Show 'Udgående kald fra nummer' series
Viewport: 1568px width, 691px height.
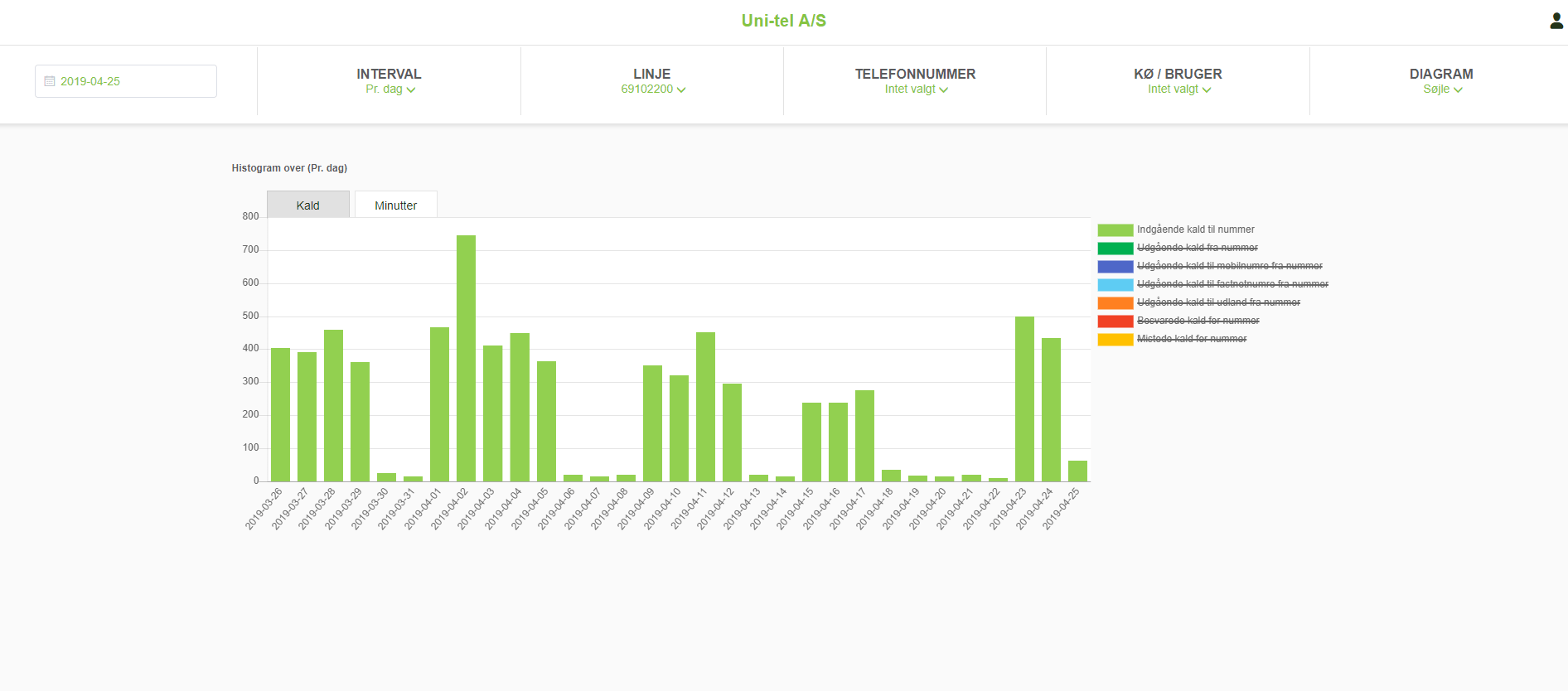click(1197, 248)
